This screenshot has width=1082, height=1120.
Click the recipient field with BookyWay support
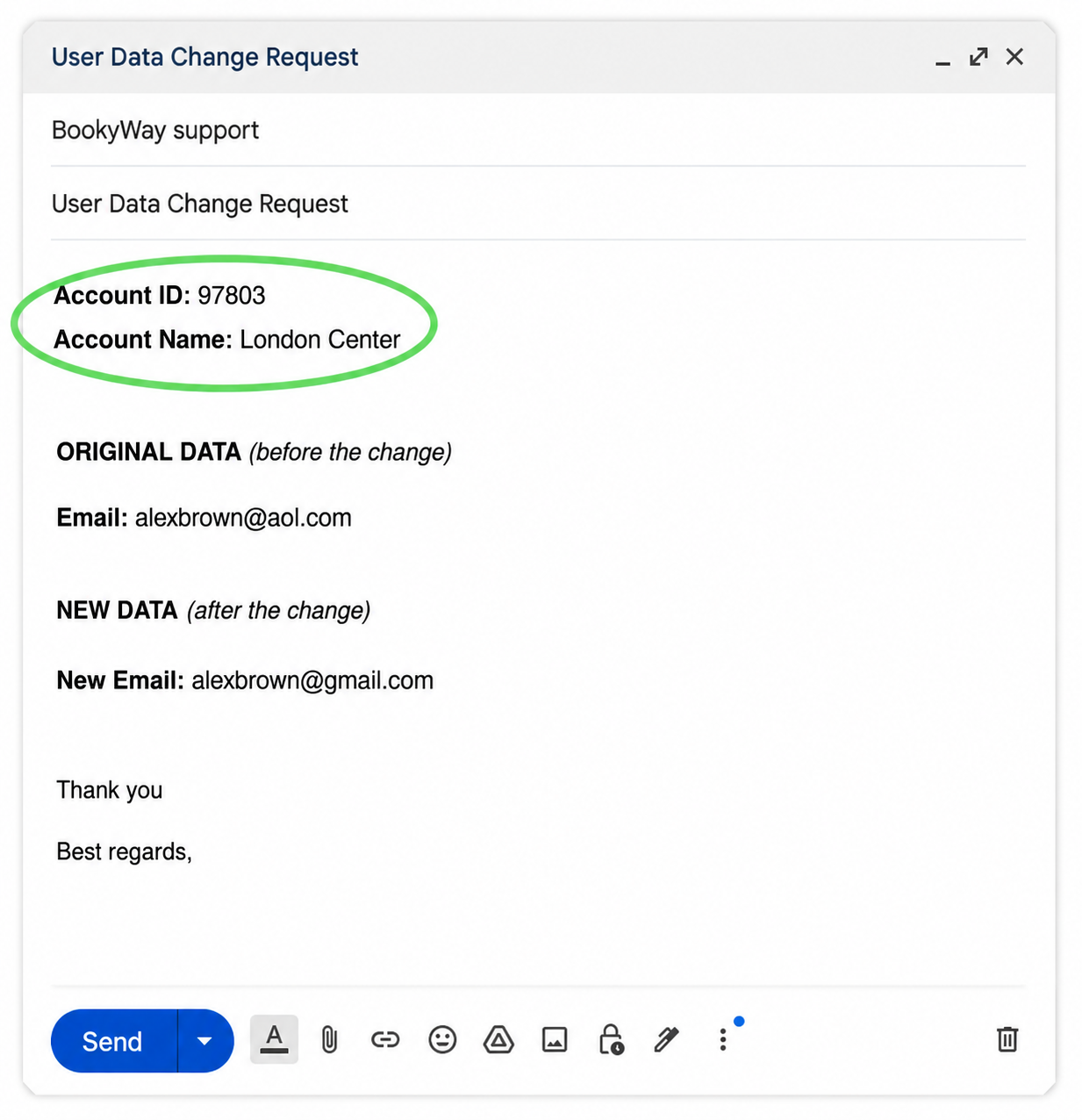click(x=538, y=130)
